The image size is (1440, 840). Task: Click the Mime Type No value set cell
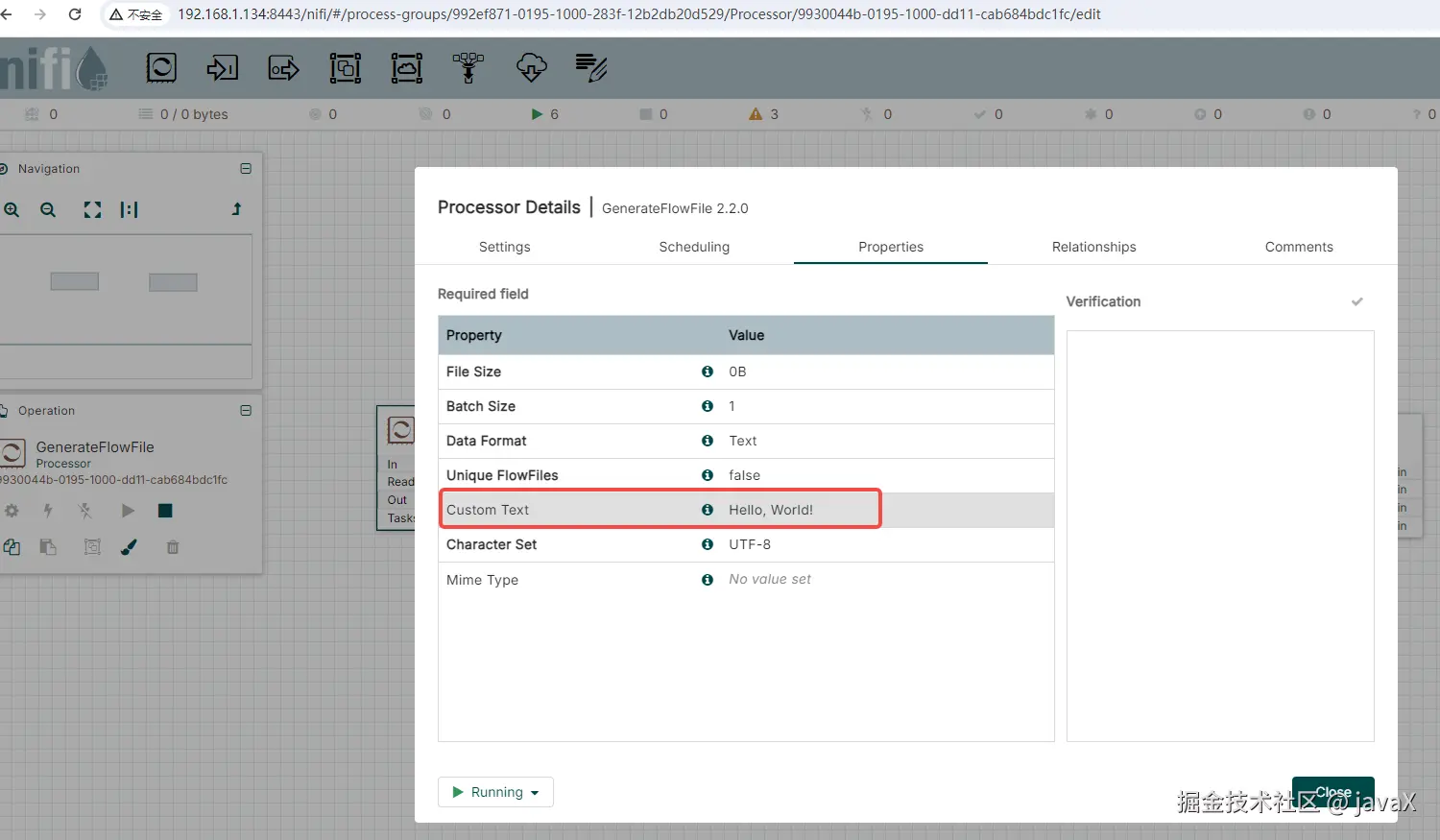click(770, 579)
